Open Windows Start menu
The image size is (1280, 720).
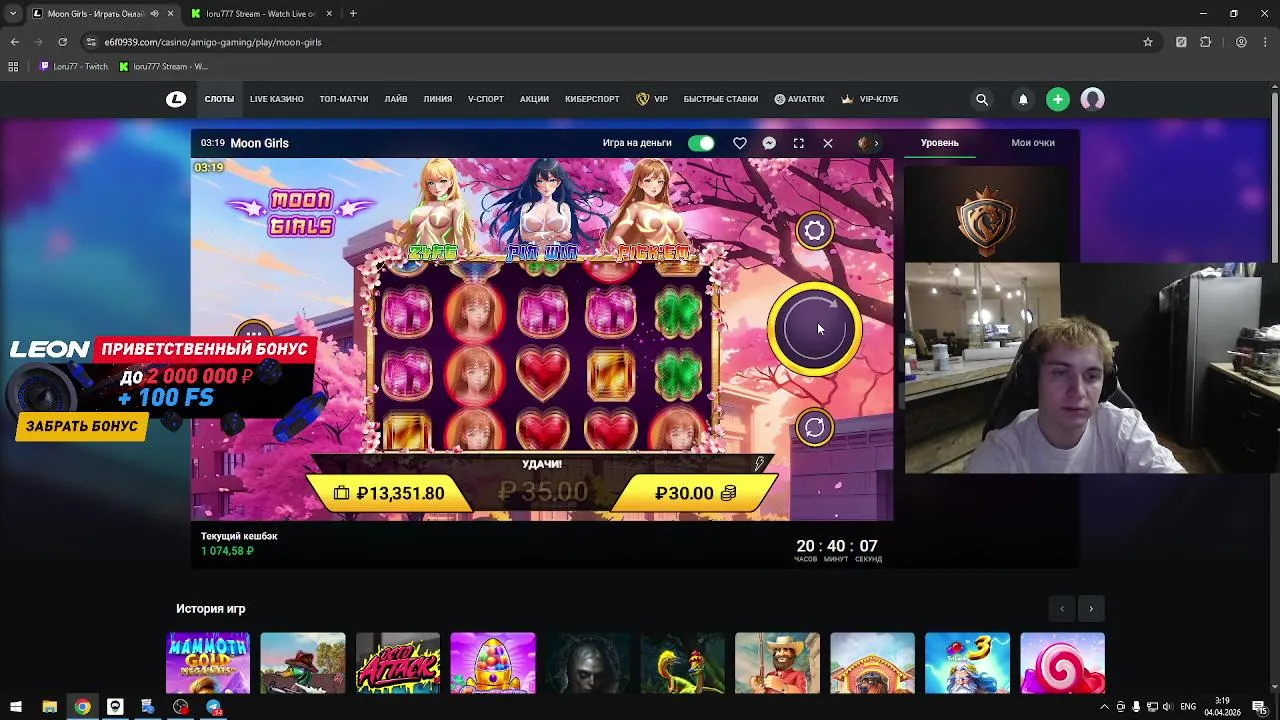[15, 707]
